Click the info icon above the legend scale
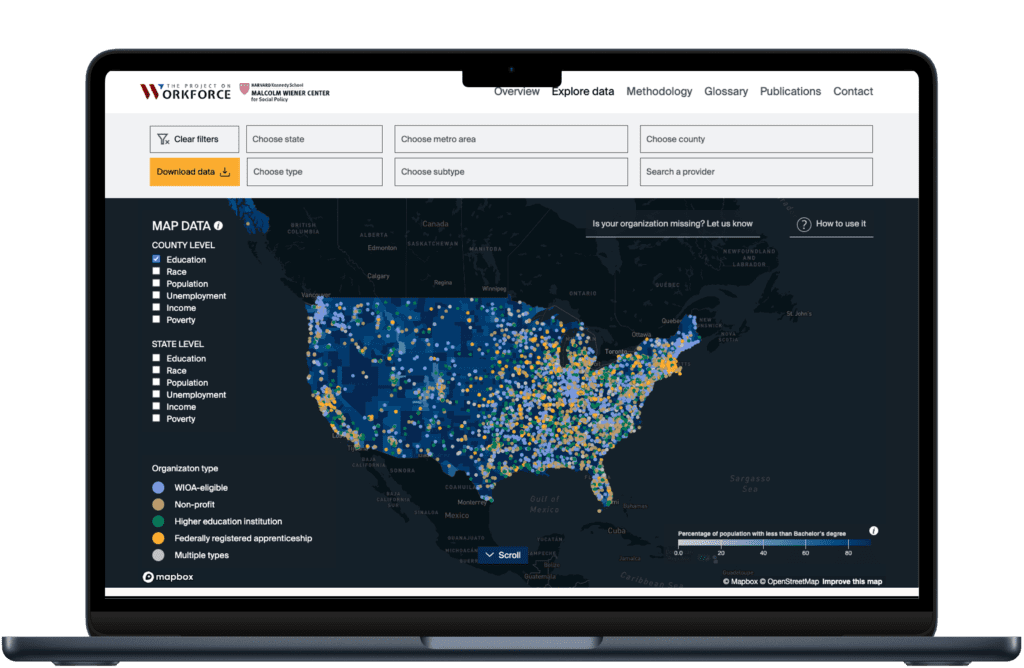The width and height of the screenshot is (1024, 668). pyautogui.click(x=873, y=531)
